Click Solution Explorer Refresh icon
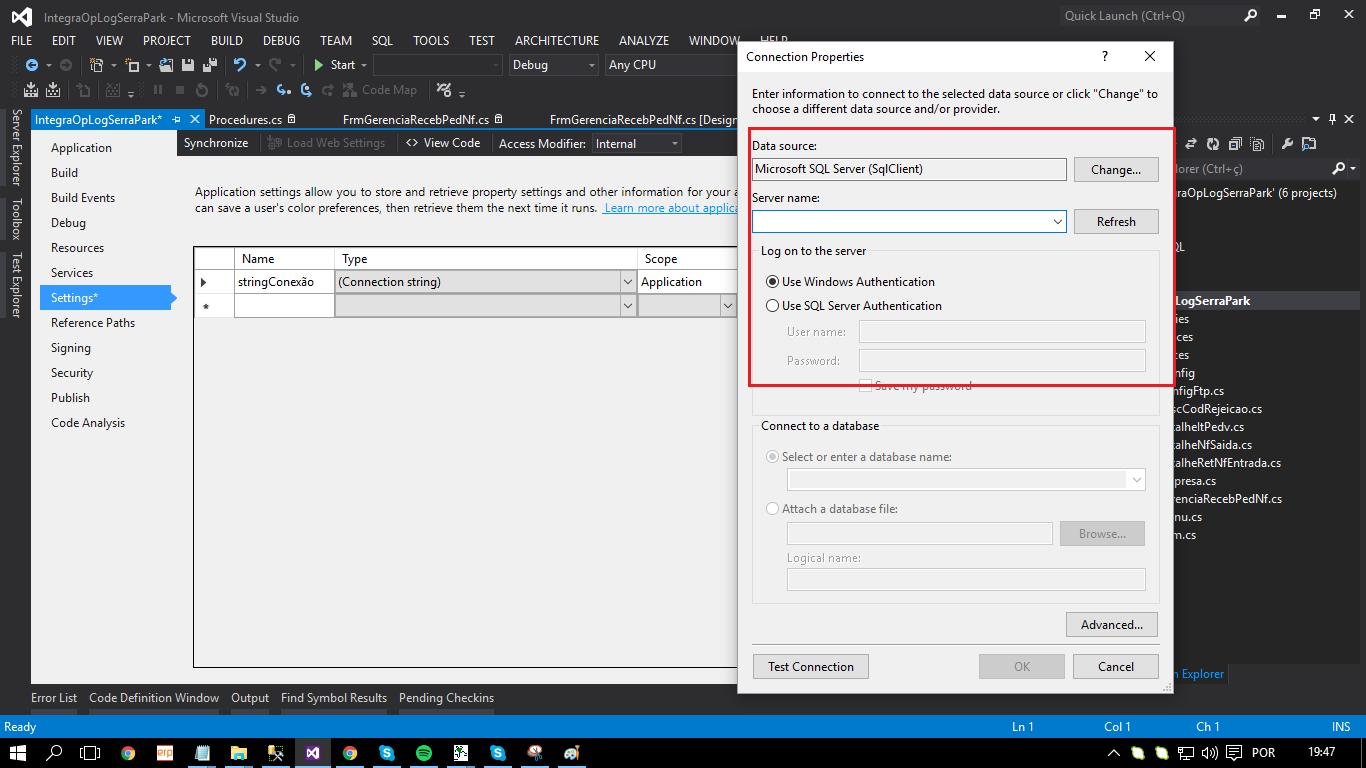Viewport: 1366px width, 768px height. 1213,144
